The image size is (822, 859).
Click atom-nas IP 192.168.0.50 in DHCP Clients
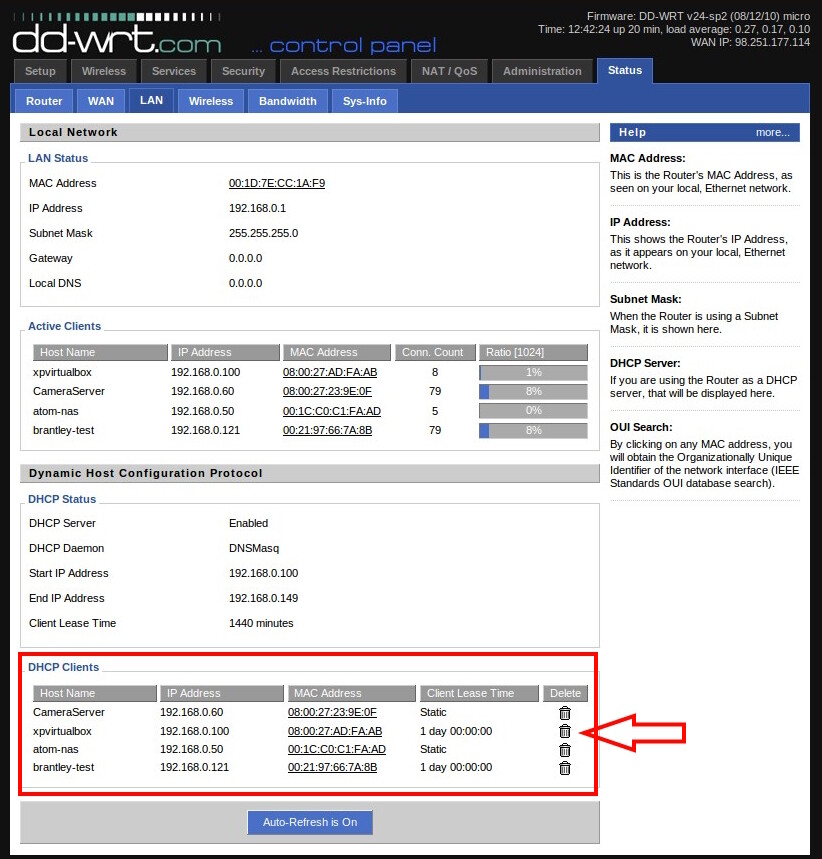point(191,749)
